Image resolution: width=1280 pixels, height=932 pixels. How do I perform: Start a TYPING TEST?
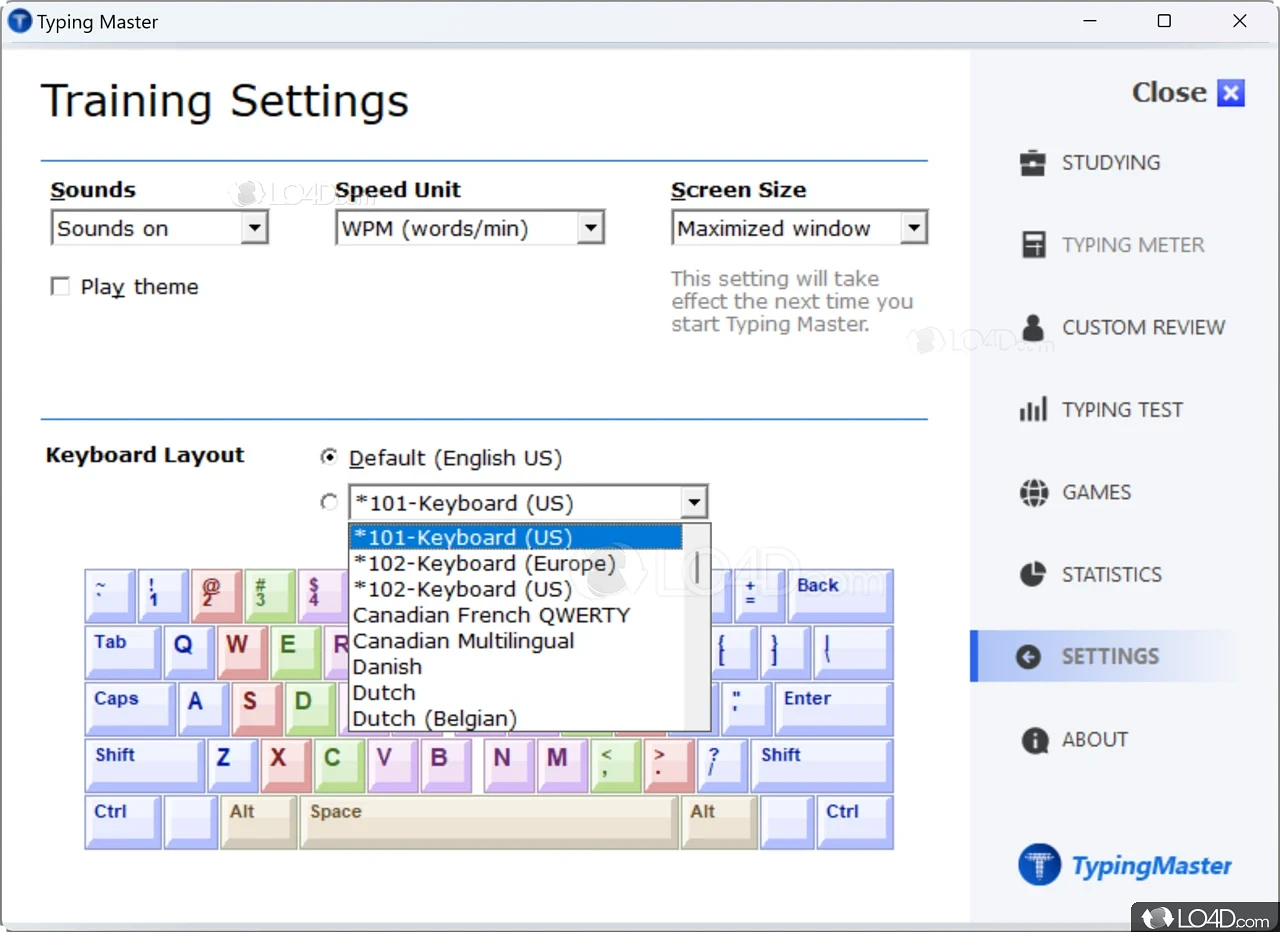tap(1123, 409)
